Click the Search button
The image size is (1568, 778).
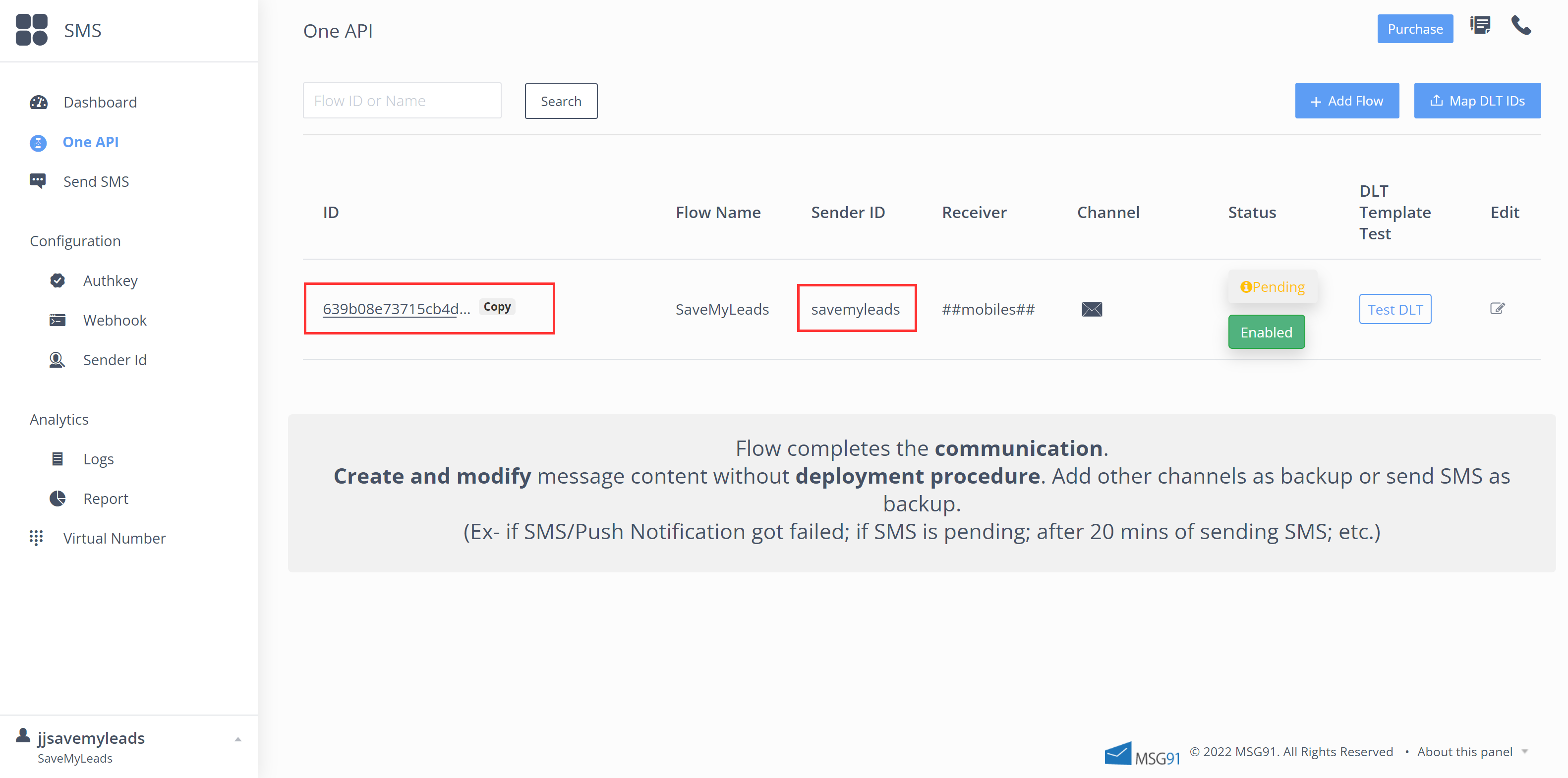(x=561, y=101)
